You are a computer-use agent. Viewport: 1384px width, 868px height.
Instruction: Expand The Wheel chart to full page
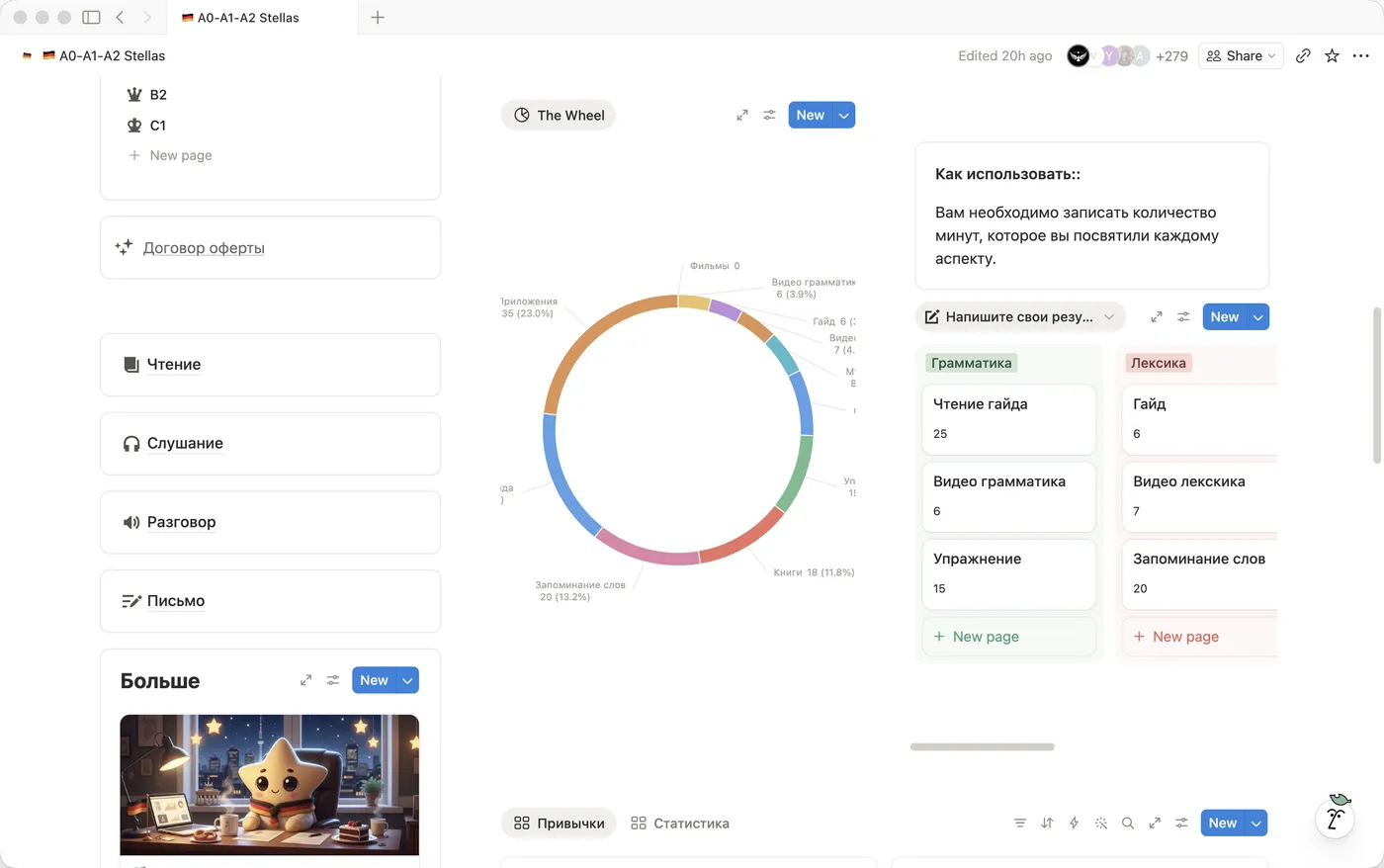click(742, 116)
